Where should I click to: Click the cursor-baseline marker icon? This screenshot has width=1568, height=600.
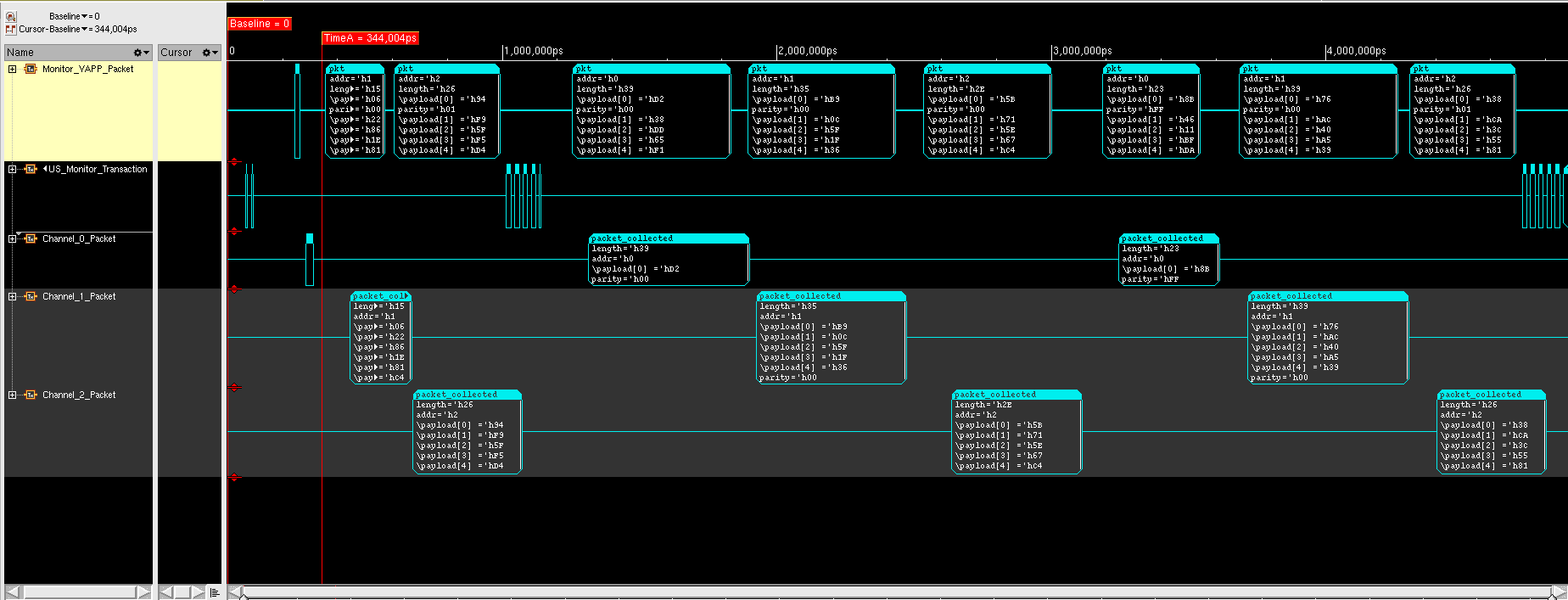click(x=11, y=29)
